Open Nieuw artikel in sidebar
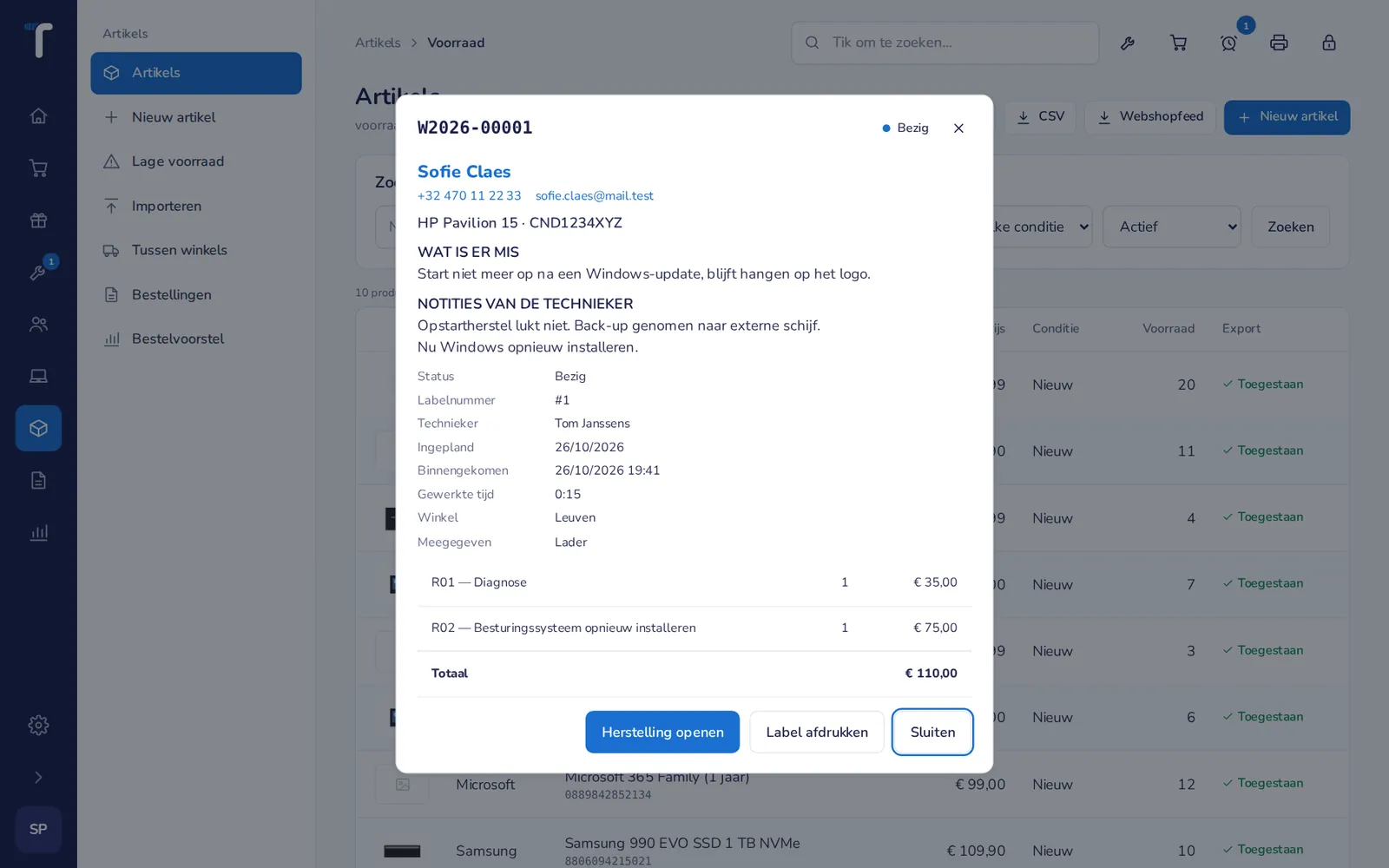1389x868 pixels. (196, 117)
